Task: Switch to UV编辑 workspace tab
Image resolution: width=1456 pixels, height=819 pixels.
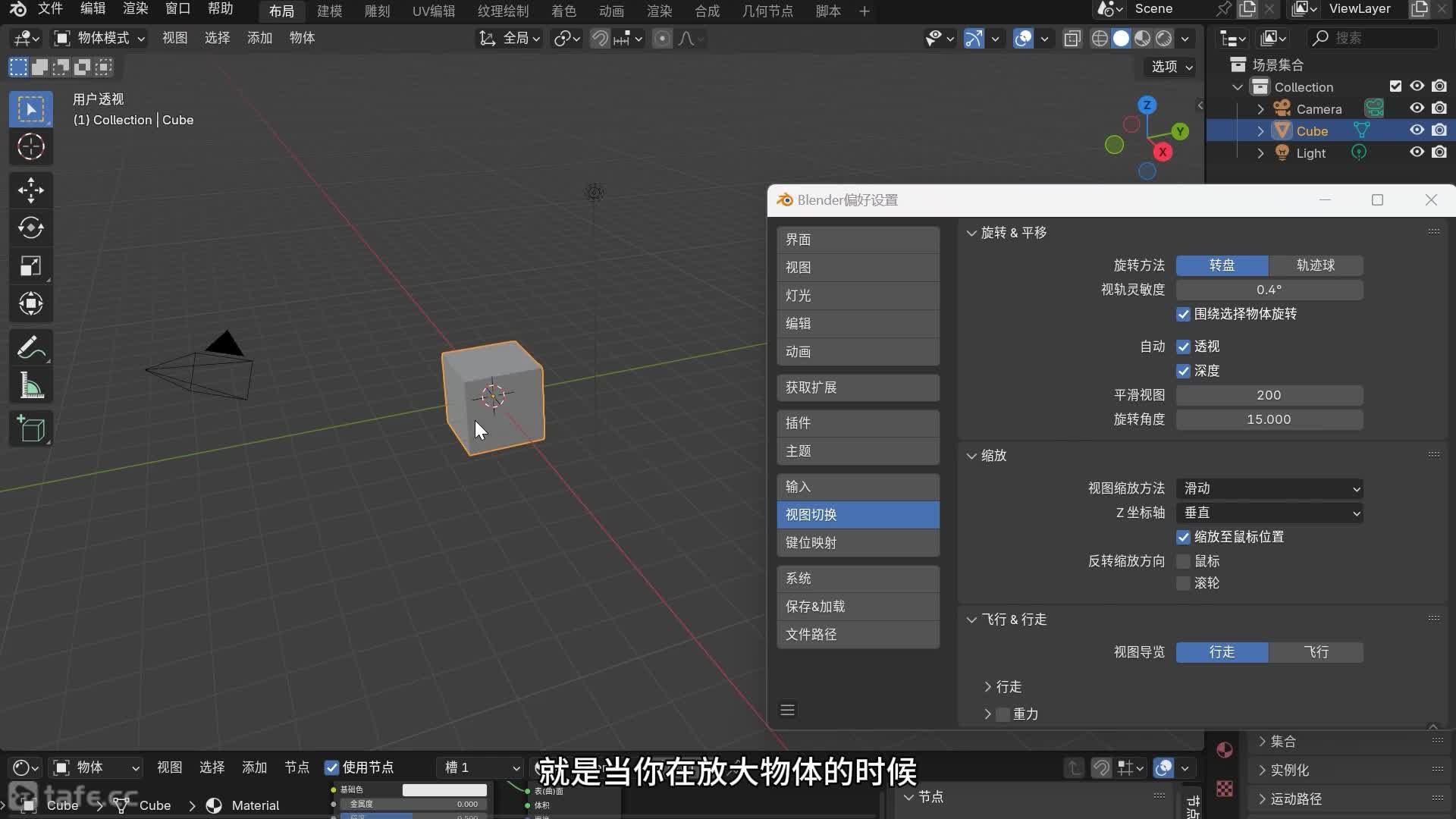Action: [x=434, y=11]
